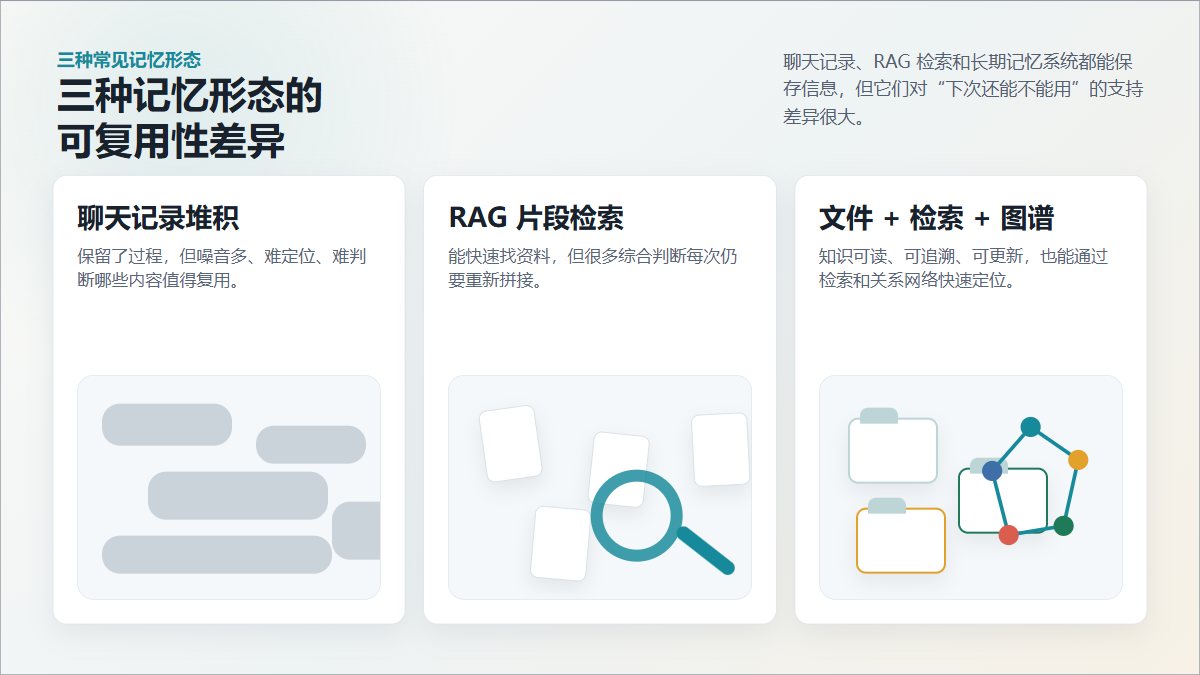Click the title line '可复用性差异'
1200x675 pixels.
click(171, 141)
